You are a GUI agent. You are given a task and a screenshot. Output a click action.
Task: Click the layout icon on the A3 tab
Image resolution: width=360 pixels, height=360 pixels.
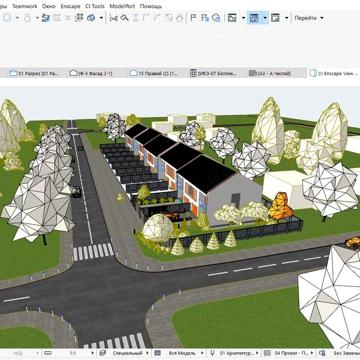pyautogui.click(x=252, y=73)
